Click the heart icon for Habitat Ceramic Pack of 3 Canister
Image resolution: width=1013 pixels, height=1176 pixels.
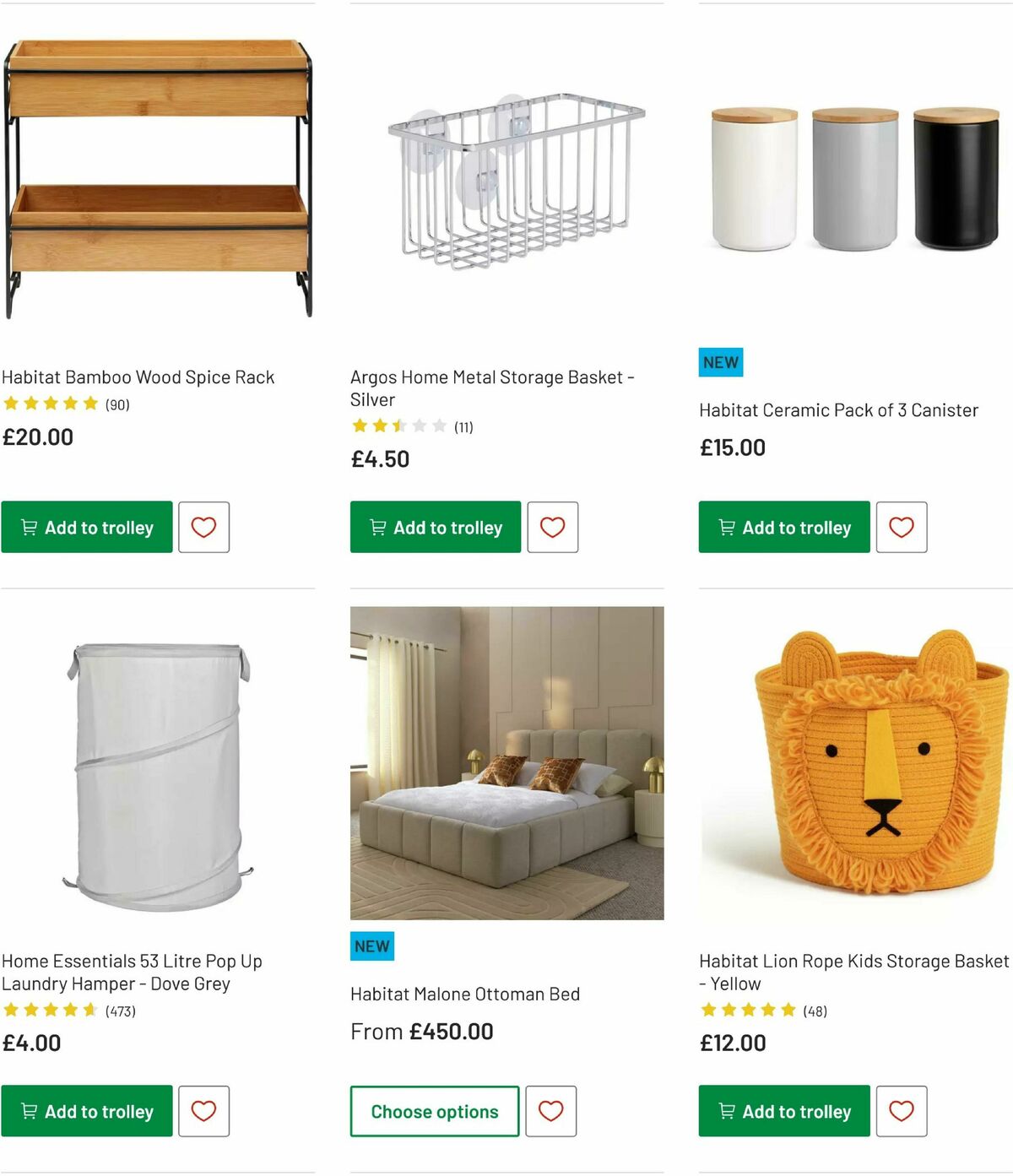pyautogui.click(x=902, y=527)
